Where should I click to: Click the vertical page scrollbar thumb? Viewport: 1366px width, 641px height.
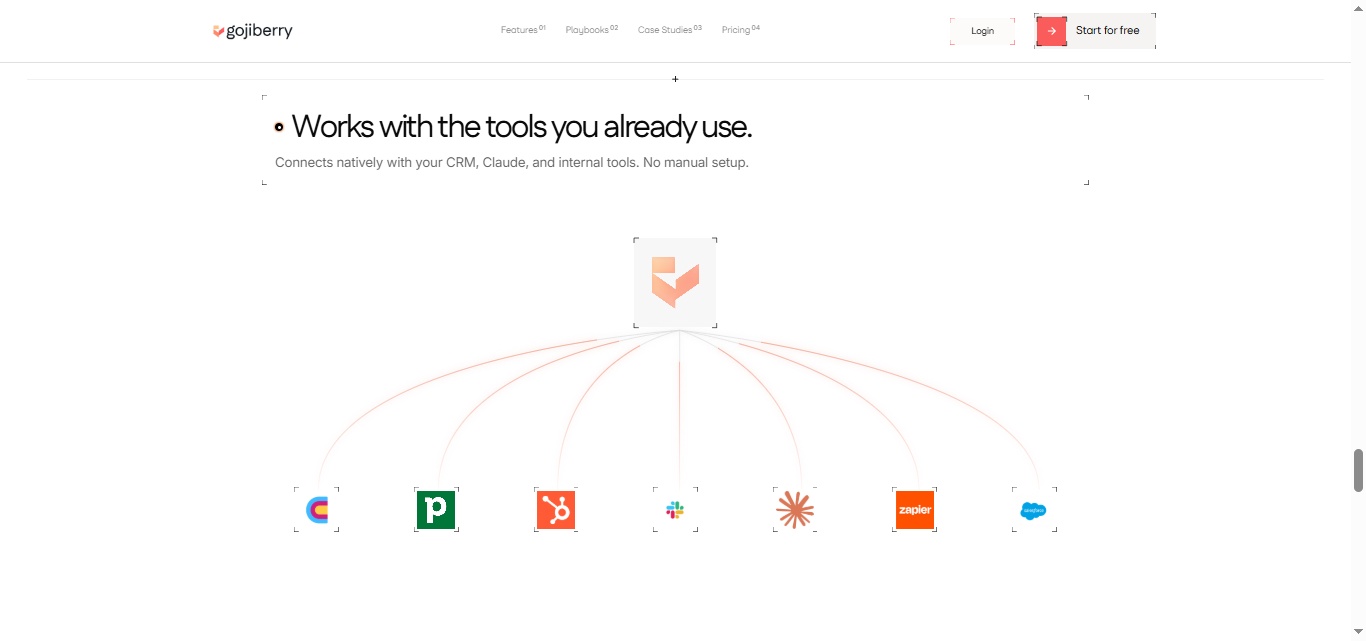(x=1358, y=470)
